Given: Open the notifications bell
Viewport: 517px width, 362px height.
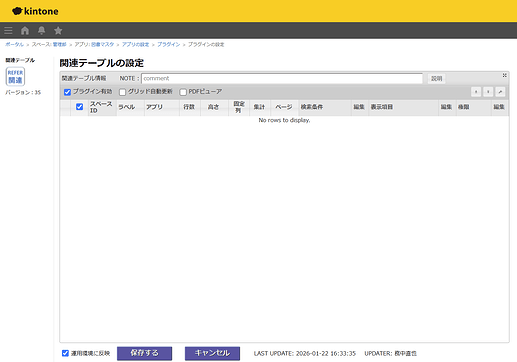Looking at the screenshot, I should (41, 31).
